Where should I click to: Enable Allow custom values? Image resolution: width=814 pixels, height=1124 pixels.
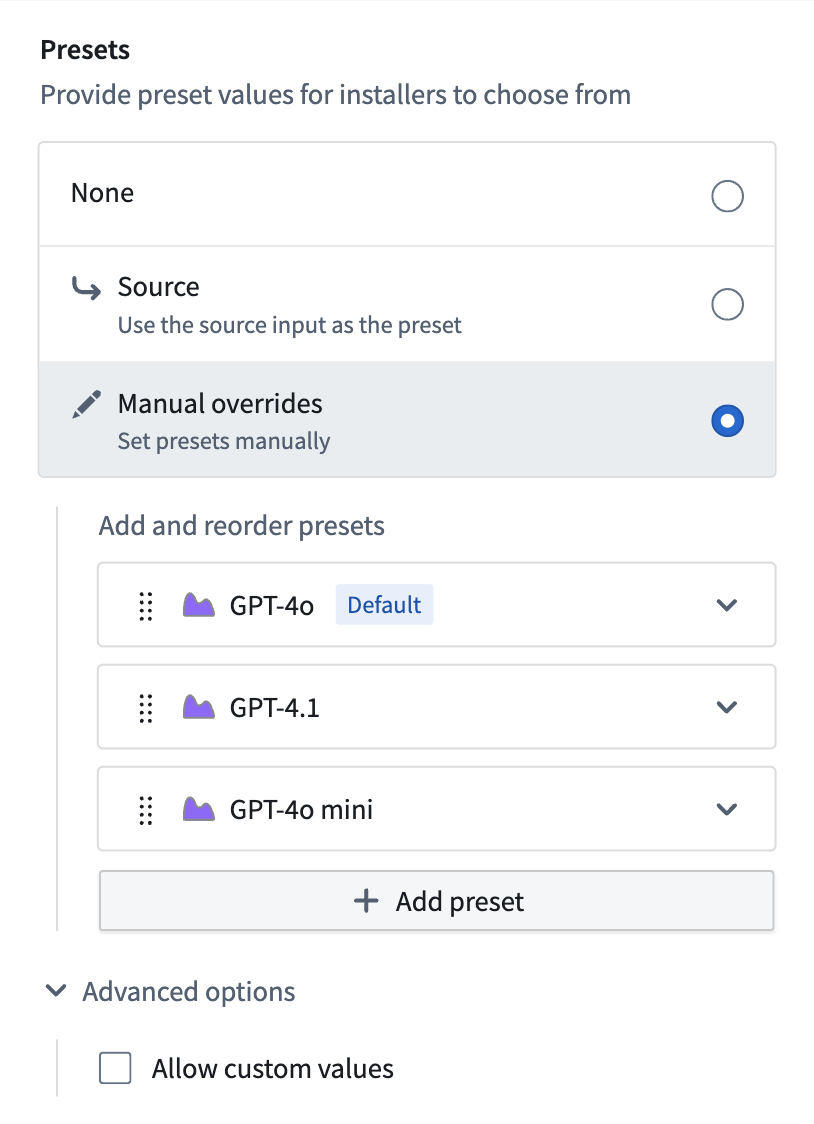pyautogui.click(x=115, y=1068)
